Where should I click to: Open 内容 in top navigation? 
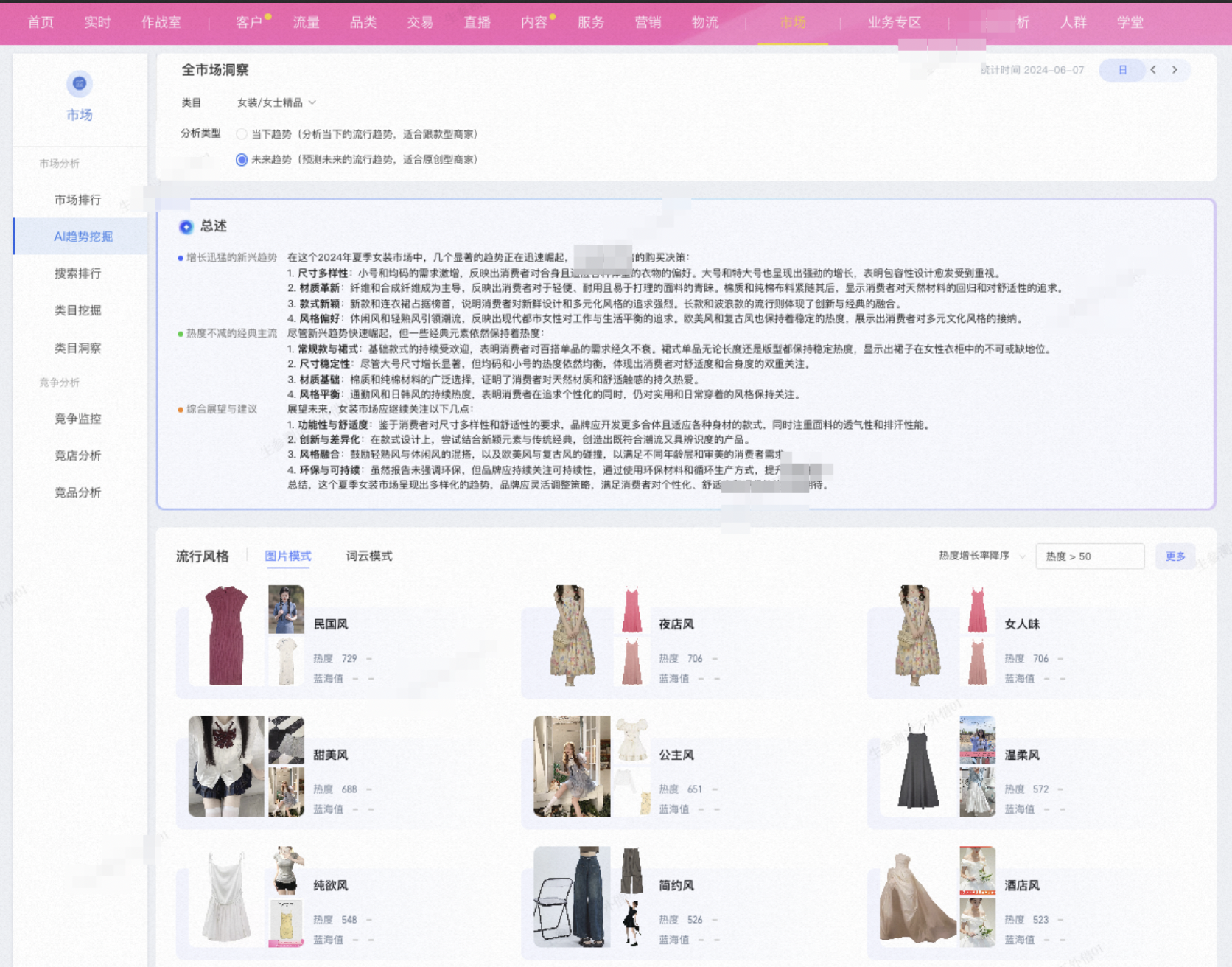pos(534,22)
